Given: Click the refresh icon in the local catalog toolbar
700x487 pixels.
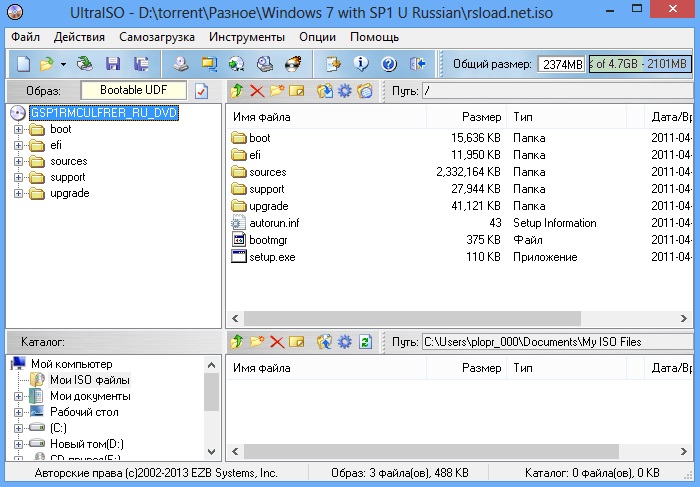Looking at the screenshot, I should pos(365,341).
